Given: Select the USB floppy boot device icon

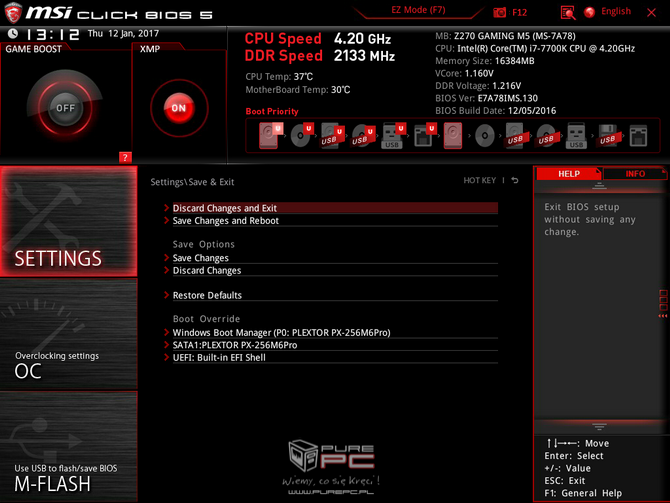Looking at the screenshot, I should tap(607, 135).
